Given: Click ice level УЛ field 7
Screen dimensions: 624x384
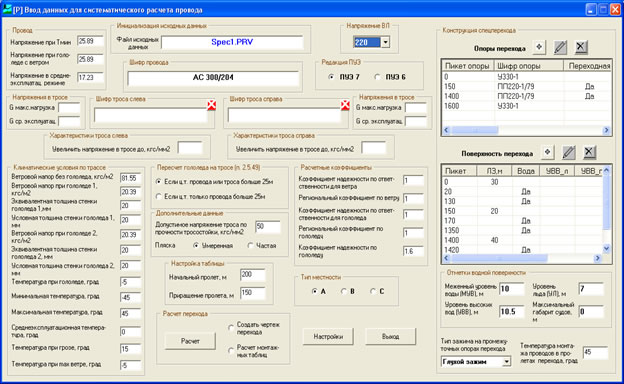Looking at the screenshot, I should (x=591, y=289).
